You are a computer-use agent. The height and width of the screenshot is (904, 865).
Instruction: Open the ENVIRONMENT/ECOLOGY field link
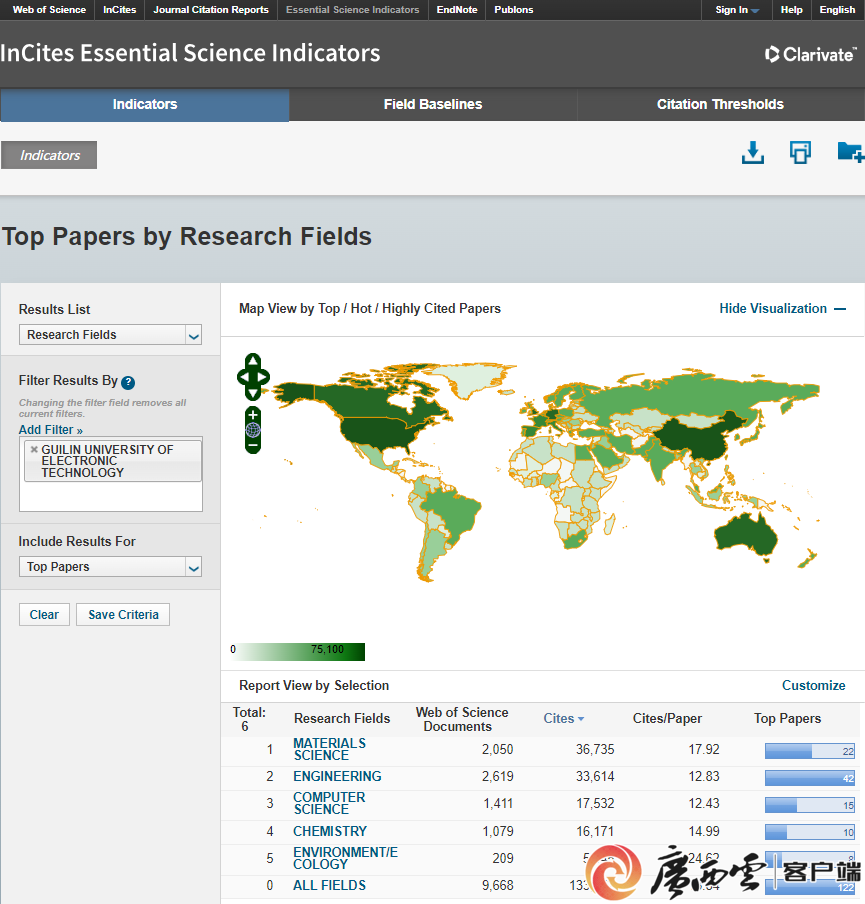[x=345, y=858]
